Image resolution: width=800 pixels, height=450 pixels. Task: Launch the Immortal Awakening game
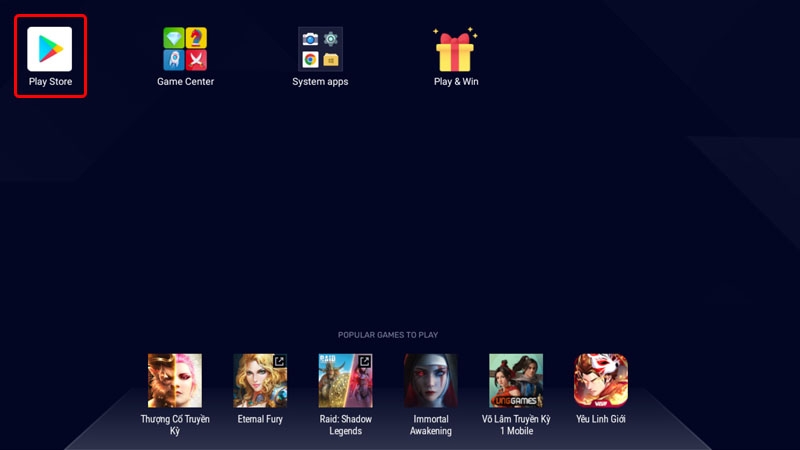[x=431, y=381]
